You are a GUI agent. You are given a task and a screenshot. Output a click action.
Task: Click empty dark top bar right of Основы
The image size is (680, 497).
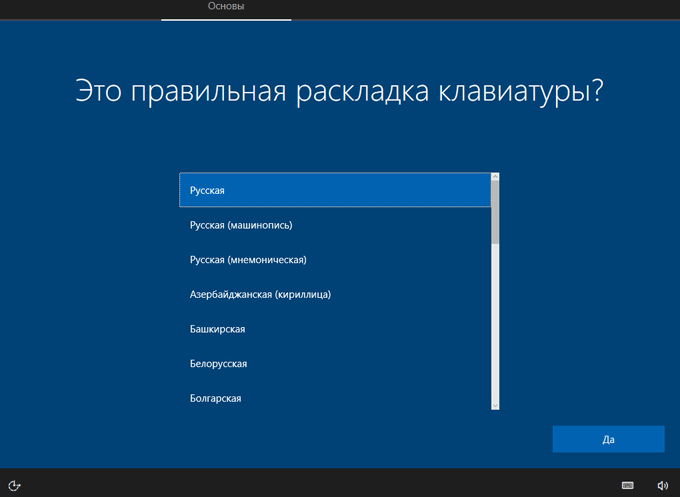point(480,9)
